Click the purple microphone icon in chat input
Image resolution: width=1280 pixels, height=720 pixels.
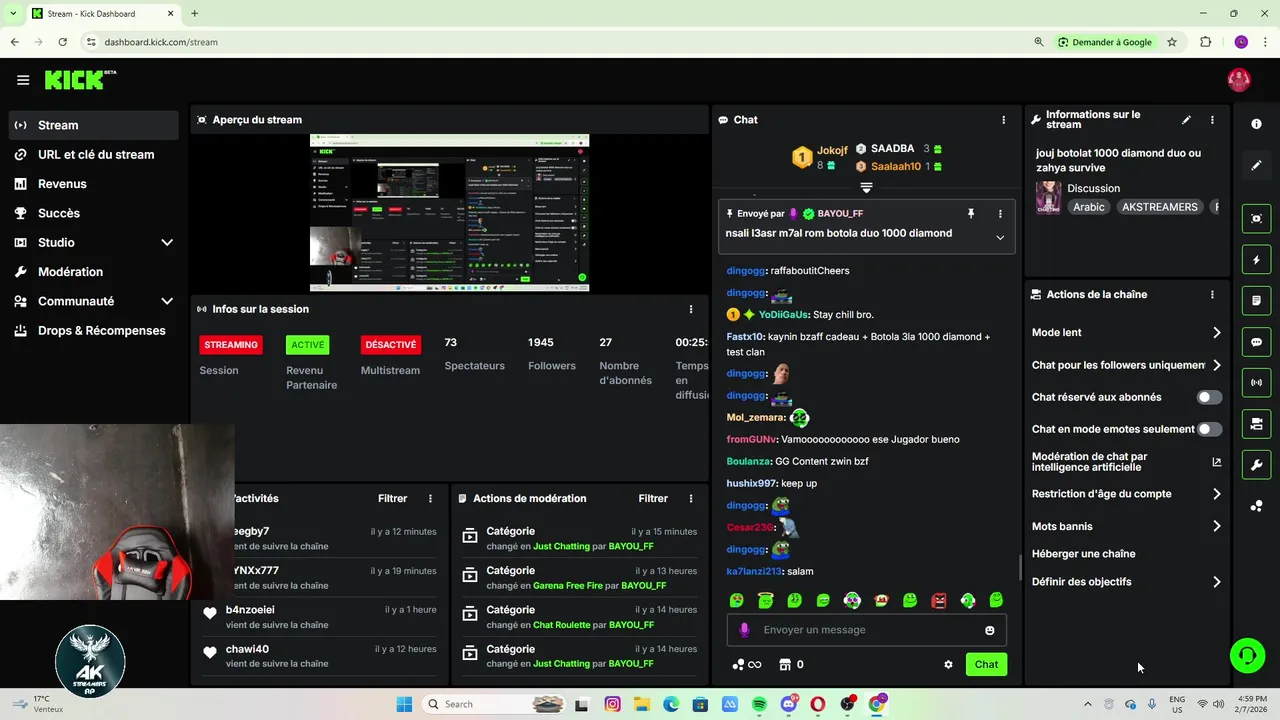(x=744, y=630)
